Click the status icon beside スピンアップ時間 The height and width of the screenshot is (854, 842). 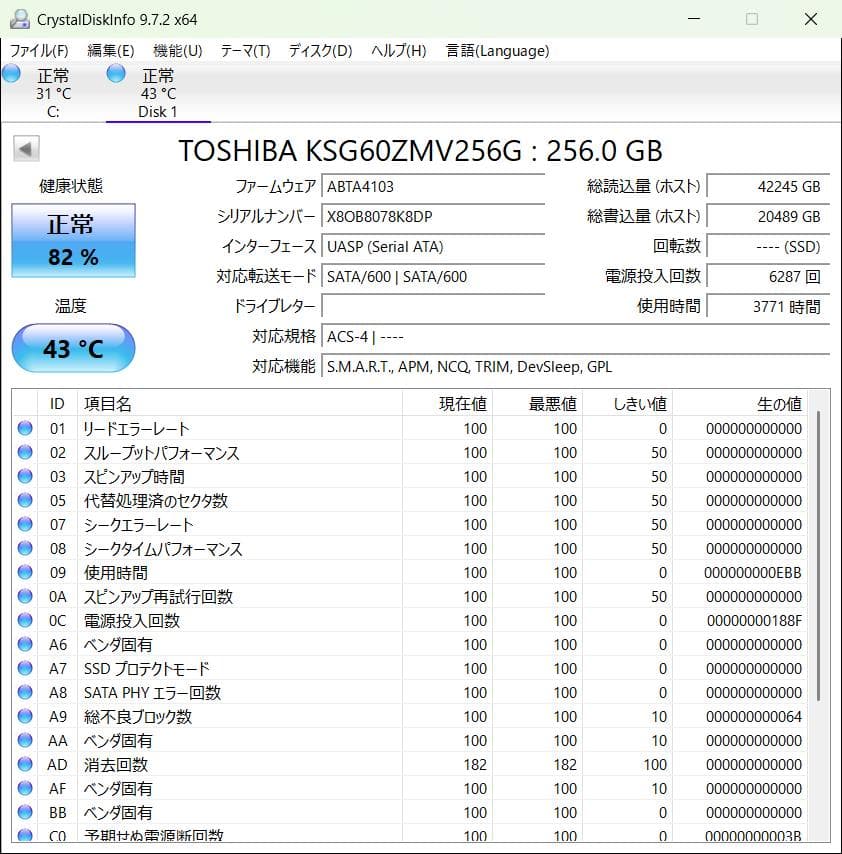click(x=25, y=477)
